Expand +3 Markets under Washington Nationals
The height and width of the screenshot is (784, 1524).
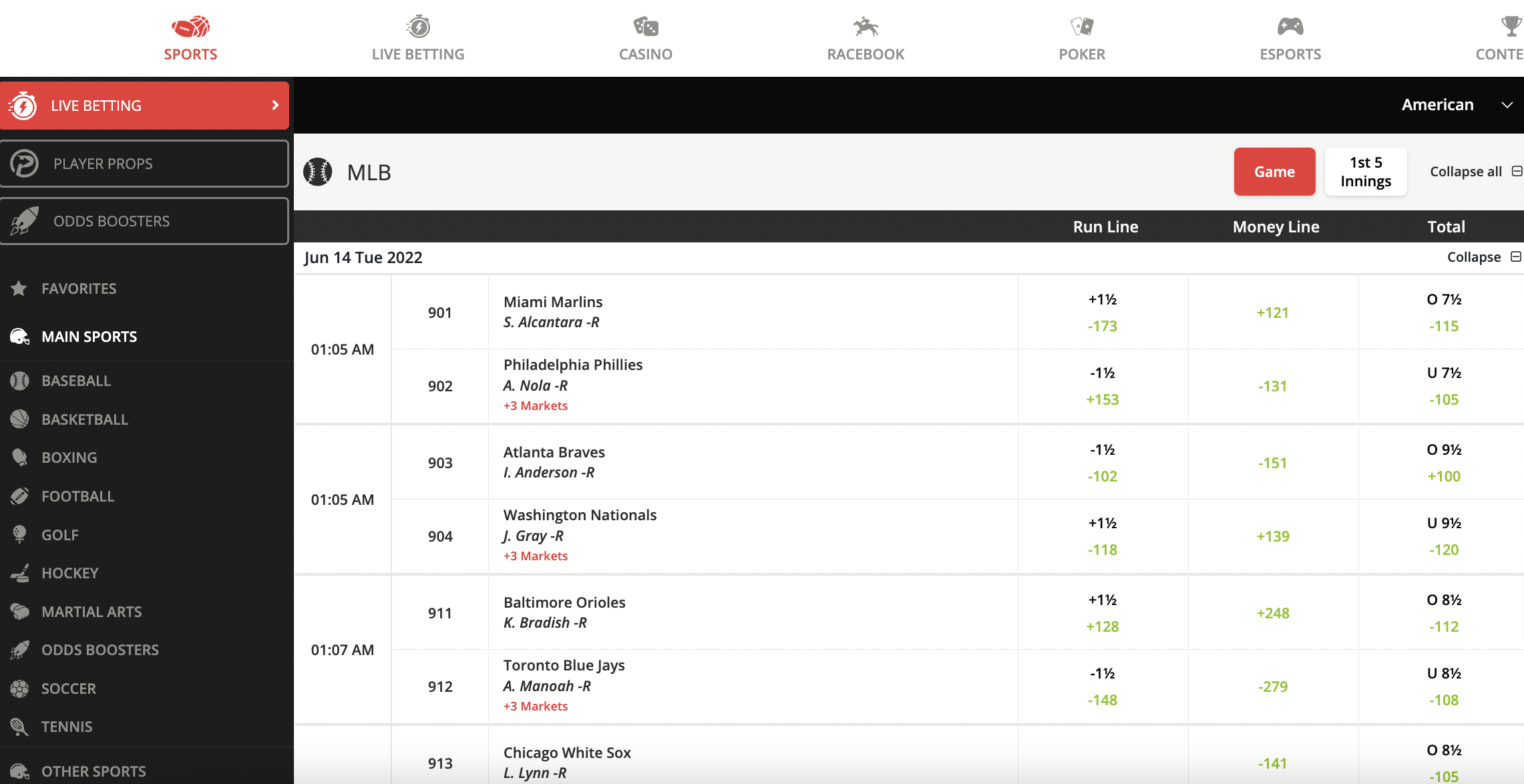coord(536,556)
